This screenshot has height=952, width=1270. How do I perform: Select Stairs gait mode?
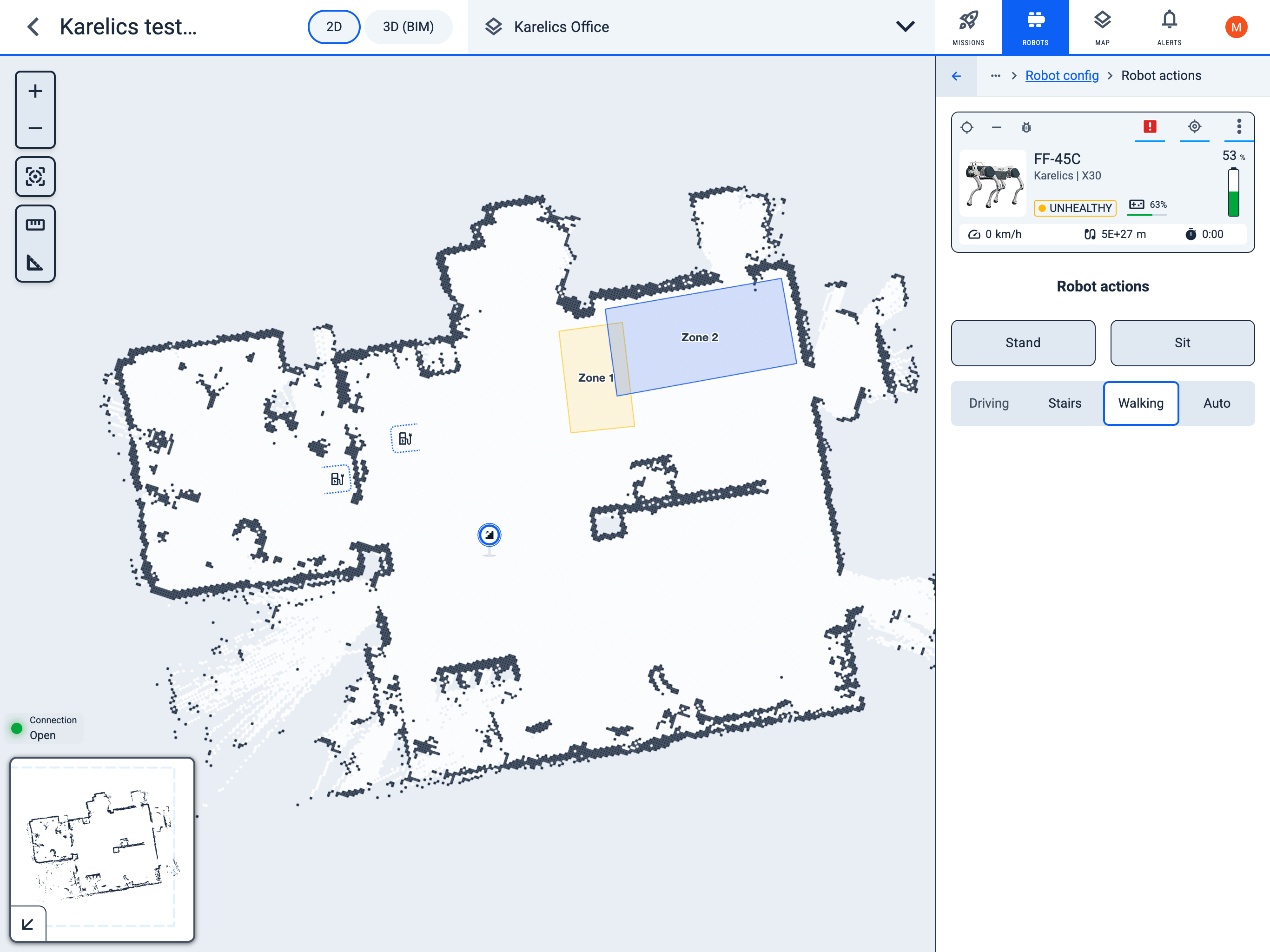click(x=1065, y=403)
